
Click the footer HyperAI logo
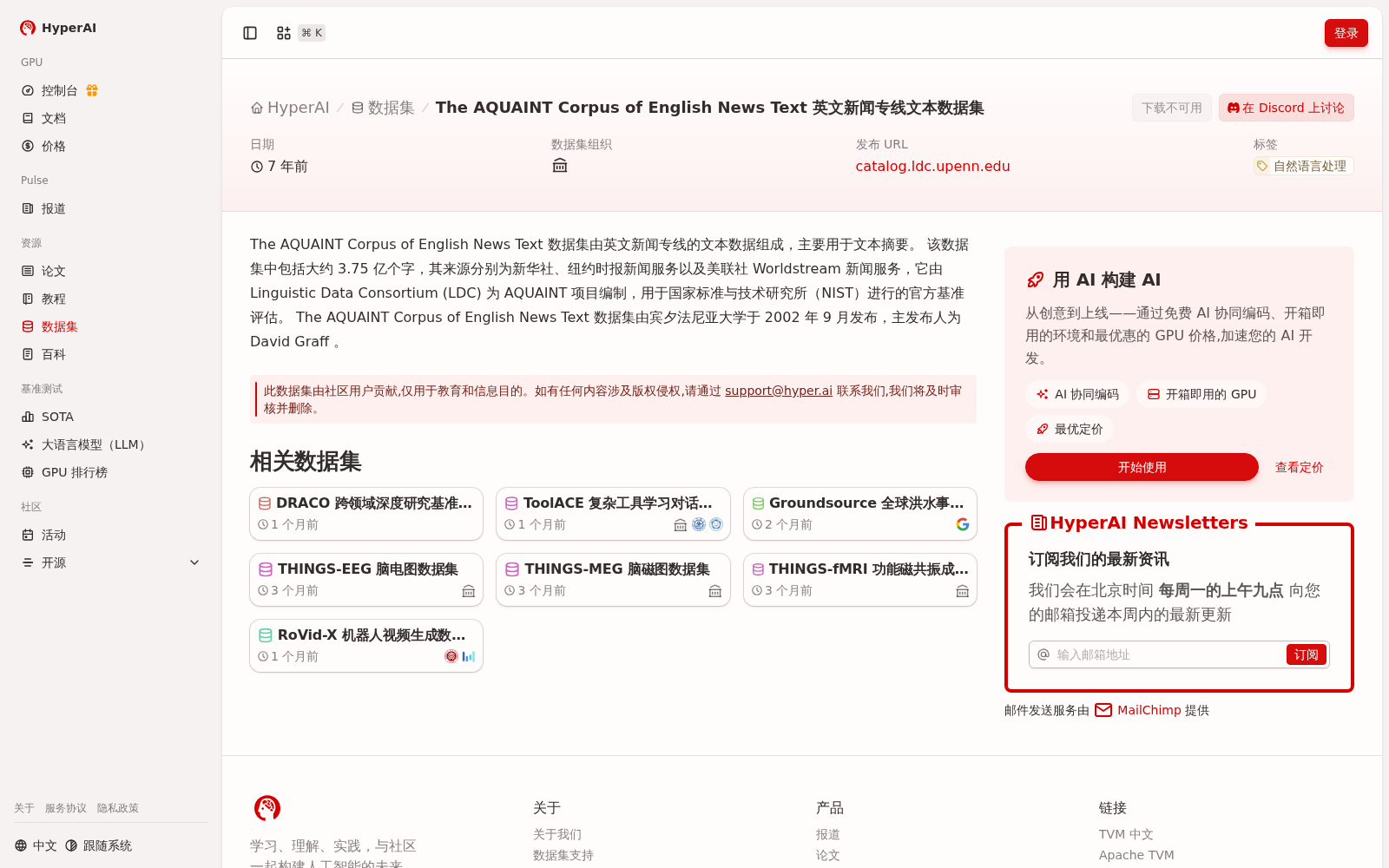(267, 808)
